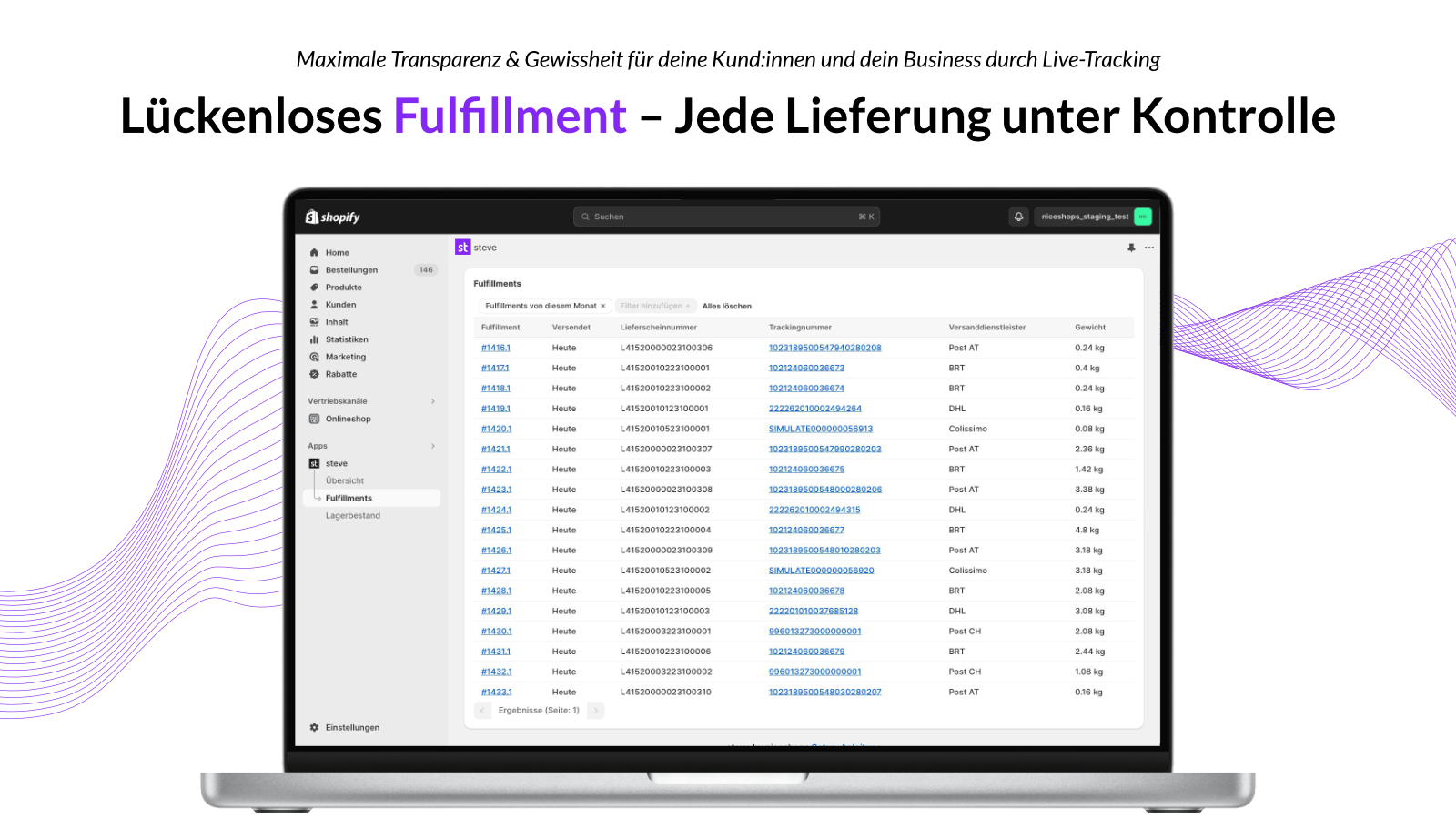The width and height of the screenshot is (1456, 819).
Task: Select Lagerbestand under steve
Action: point(353,515)
